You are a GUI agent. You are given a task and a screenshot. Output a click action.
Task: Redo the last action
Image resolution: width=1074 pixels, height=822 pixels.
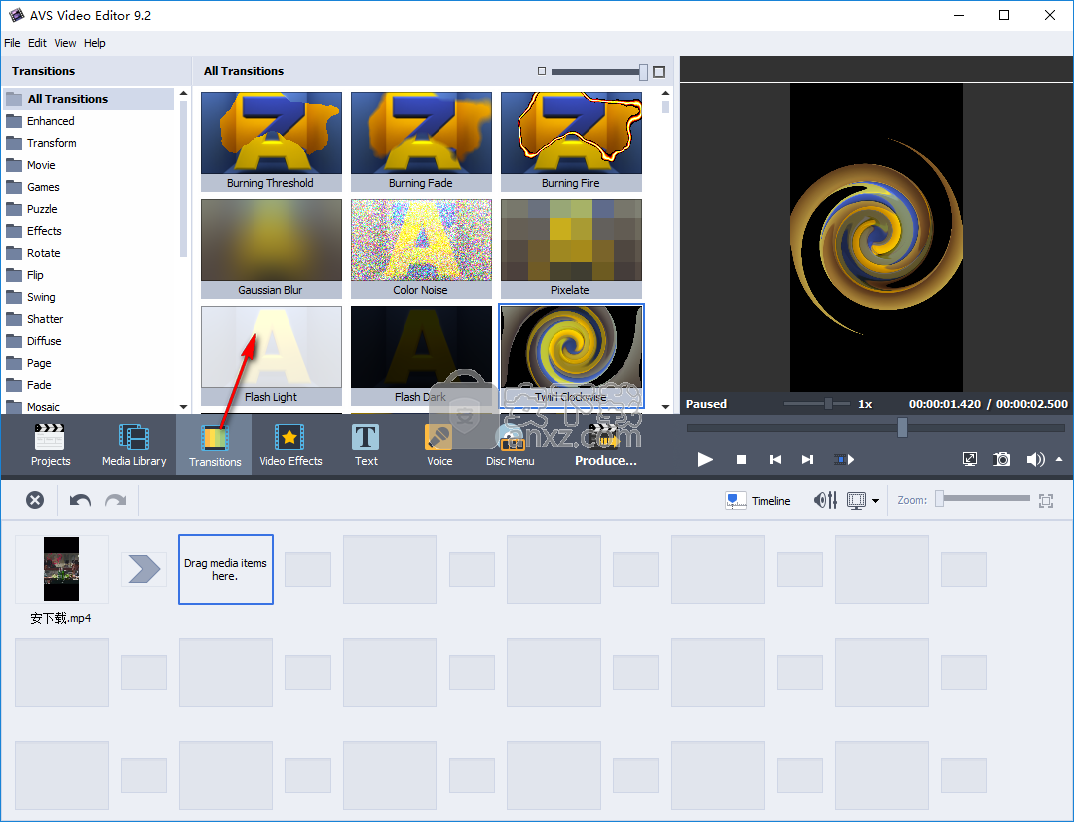[116, 501]
